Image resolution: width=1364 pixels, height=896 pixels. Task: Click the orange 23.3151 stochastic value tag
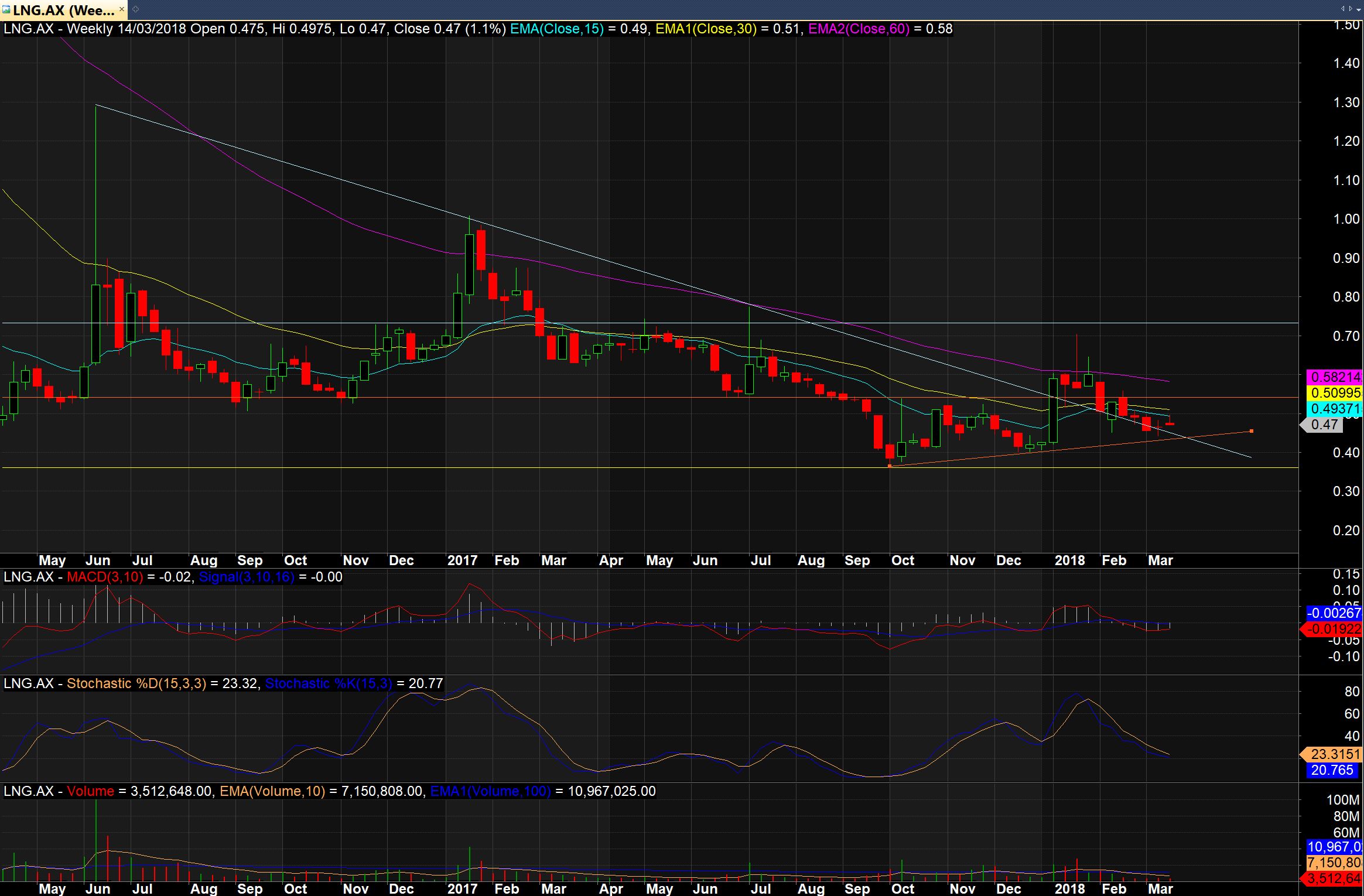pyautogui.click(x=1332, y=754)
